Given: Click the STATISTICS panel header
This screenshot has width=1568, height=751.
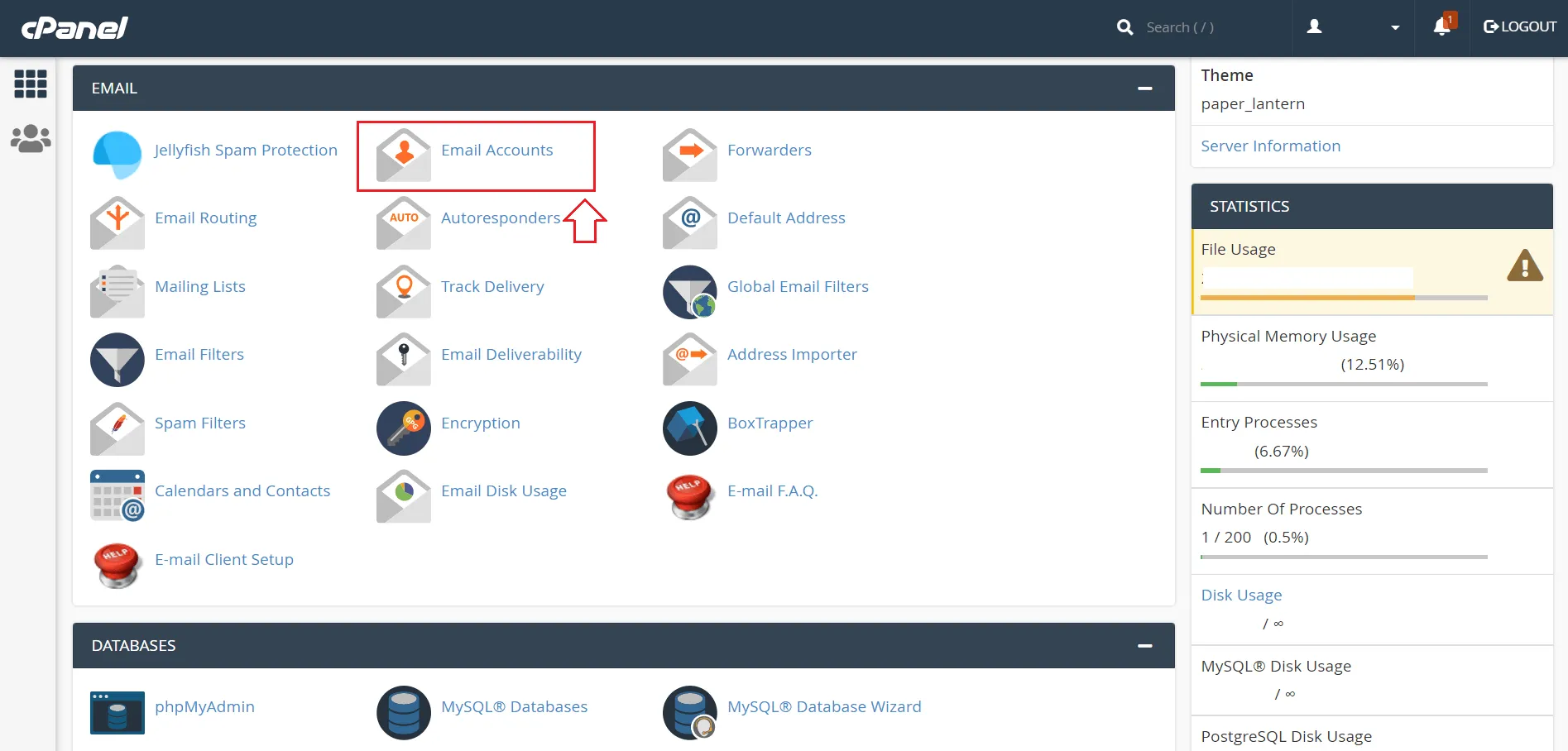Looking at the screenshot, I should point(1372,207).
